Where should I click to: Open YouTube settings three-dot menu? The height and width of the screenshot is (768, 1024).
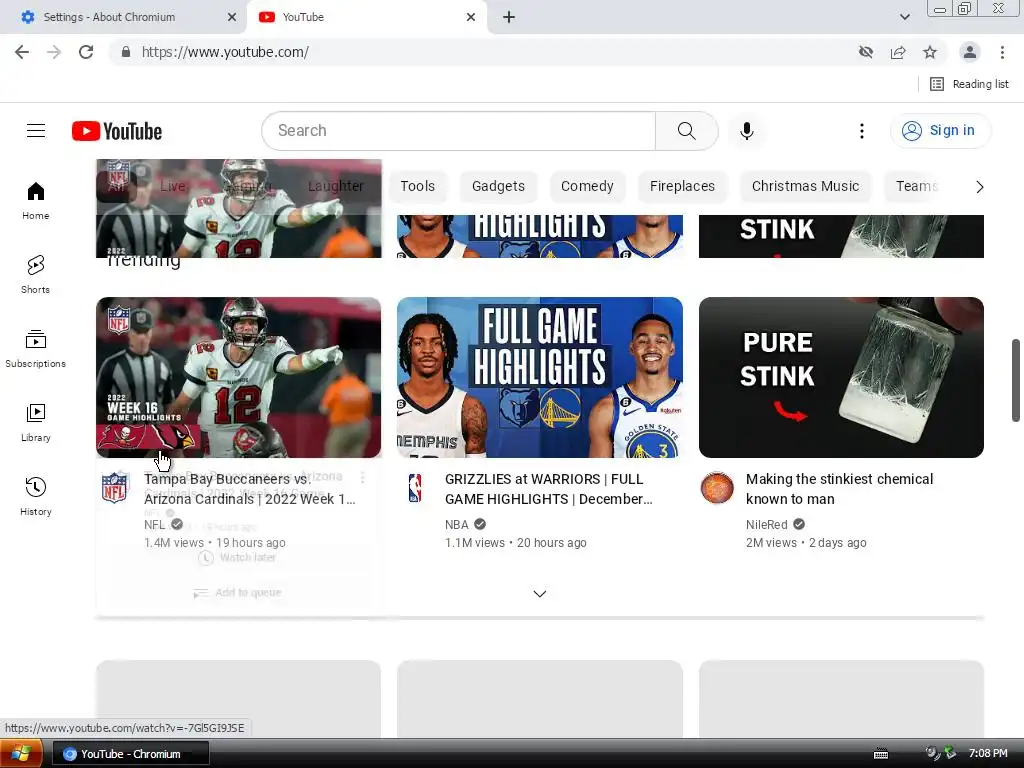pos(861,131)
